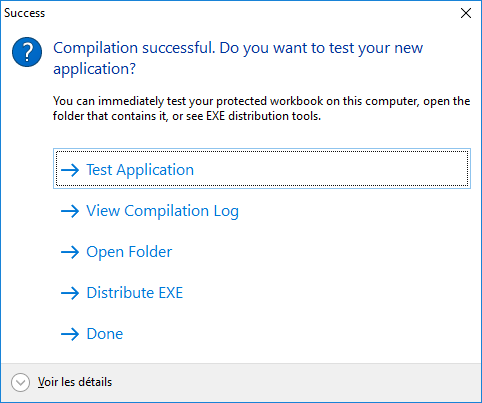Launch the Test Application option

coord(262,169)
